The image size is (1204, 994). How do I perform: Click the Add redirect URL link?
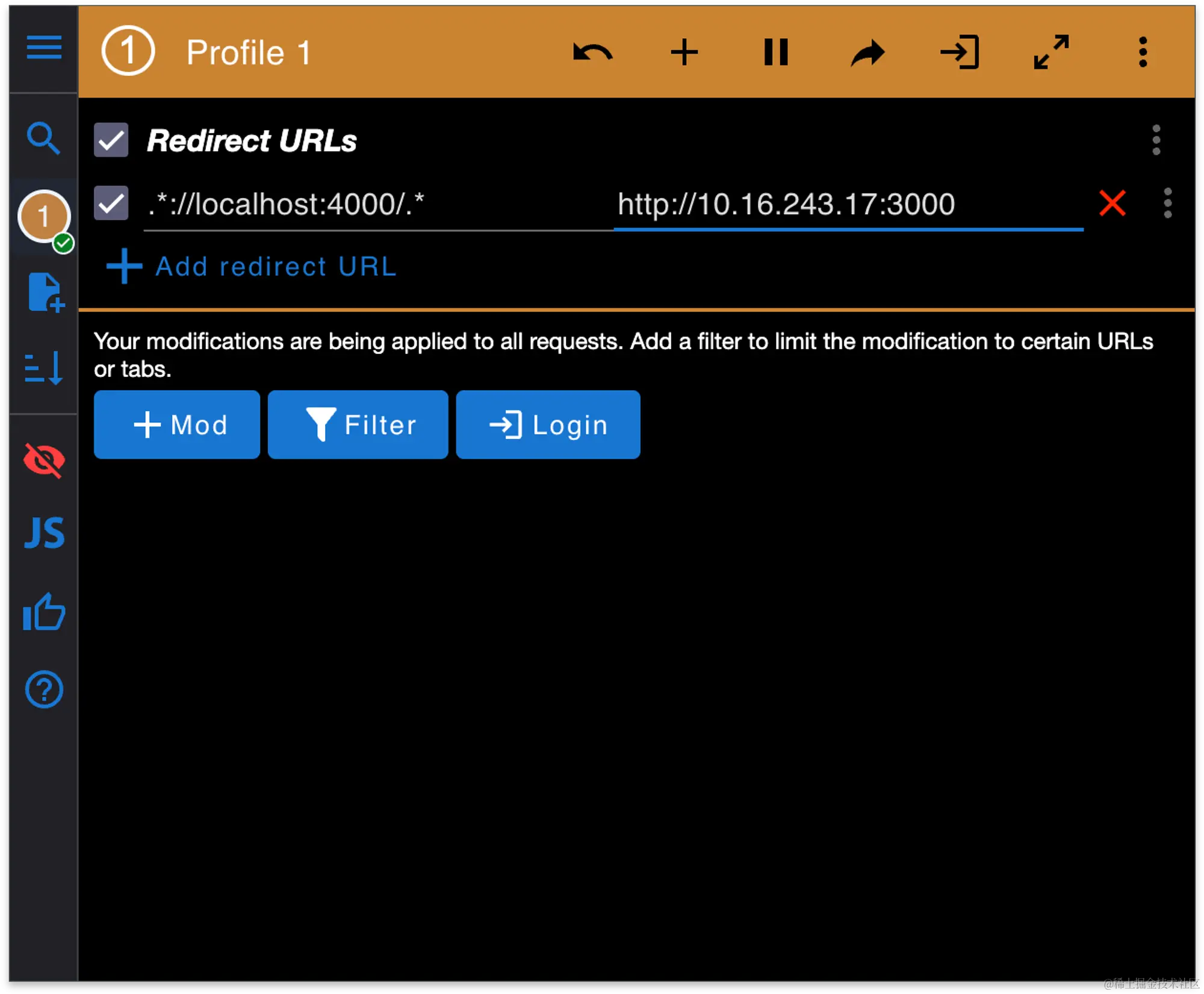252,266
